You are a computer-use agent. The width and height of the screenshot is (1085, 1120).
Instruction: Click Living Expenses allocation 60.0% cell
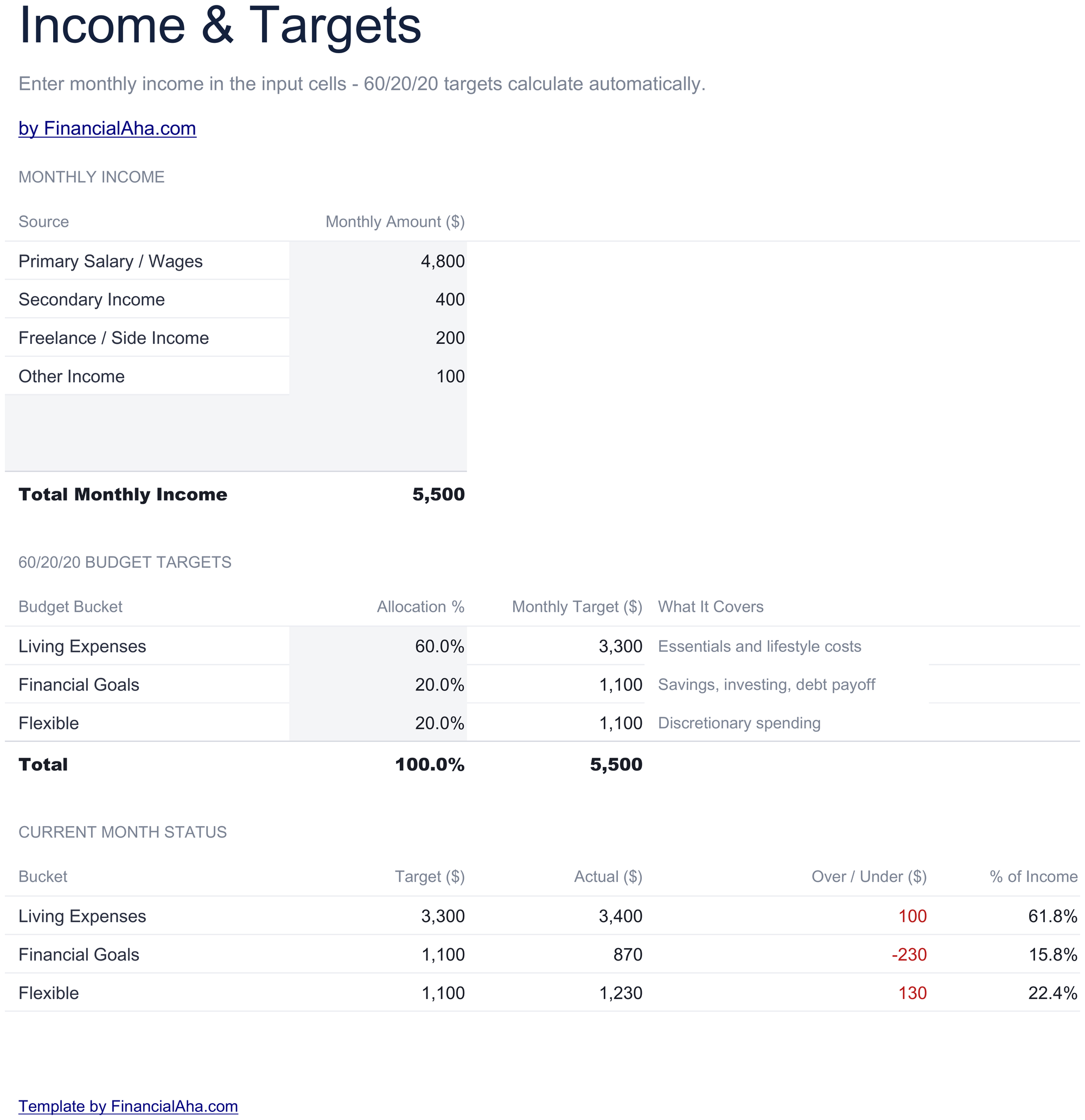(378, 647)
